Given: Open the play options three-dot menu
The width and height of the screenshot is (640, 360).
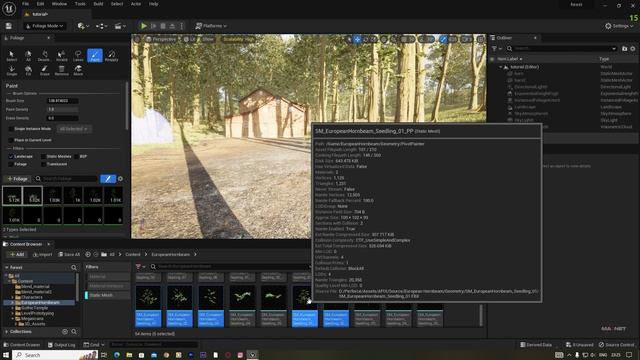Looking at the screenshot, I should [182, 26].
